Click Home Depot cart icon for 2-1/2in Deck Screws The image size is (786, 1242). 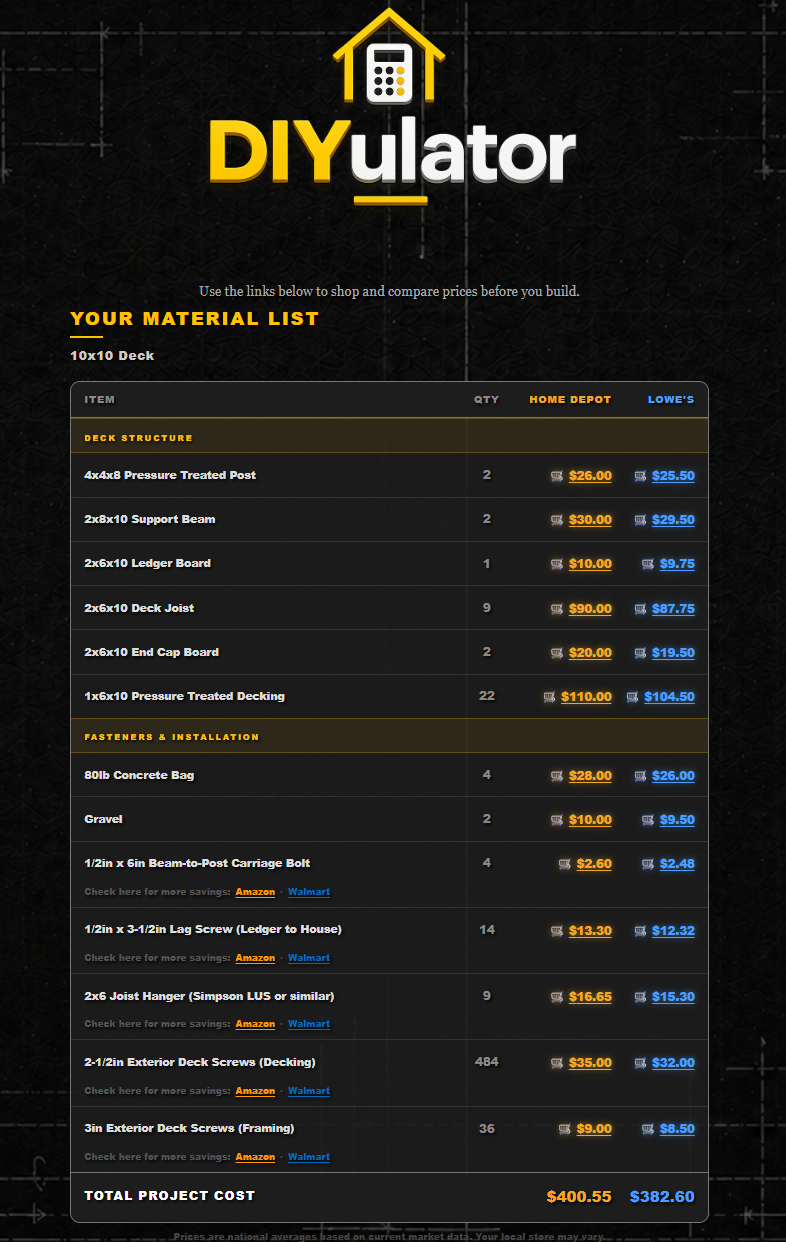point(557,1063)
